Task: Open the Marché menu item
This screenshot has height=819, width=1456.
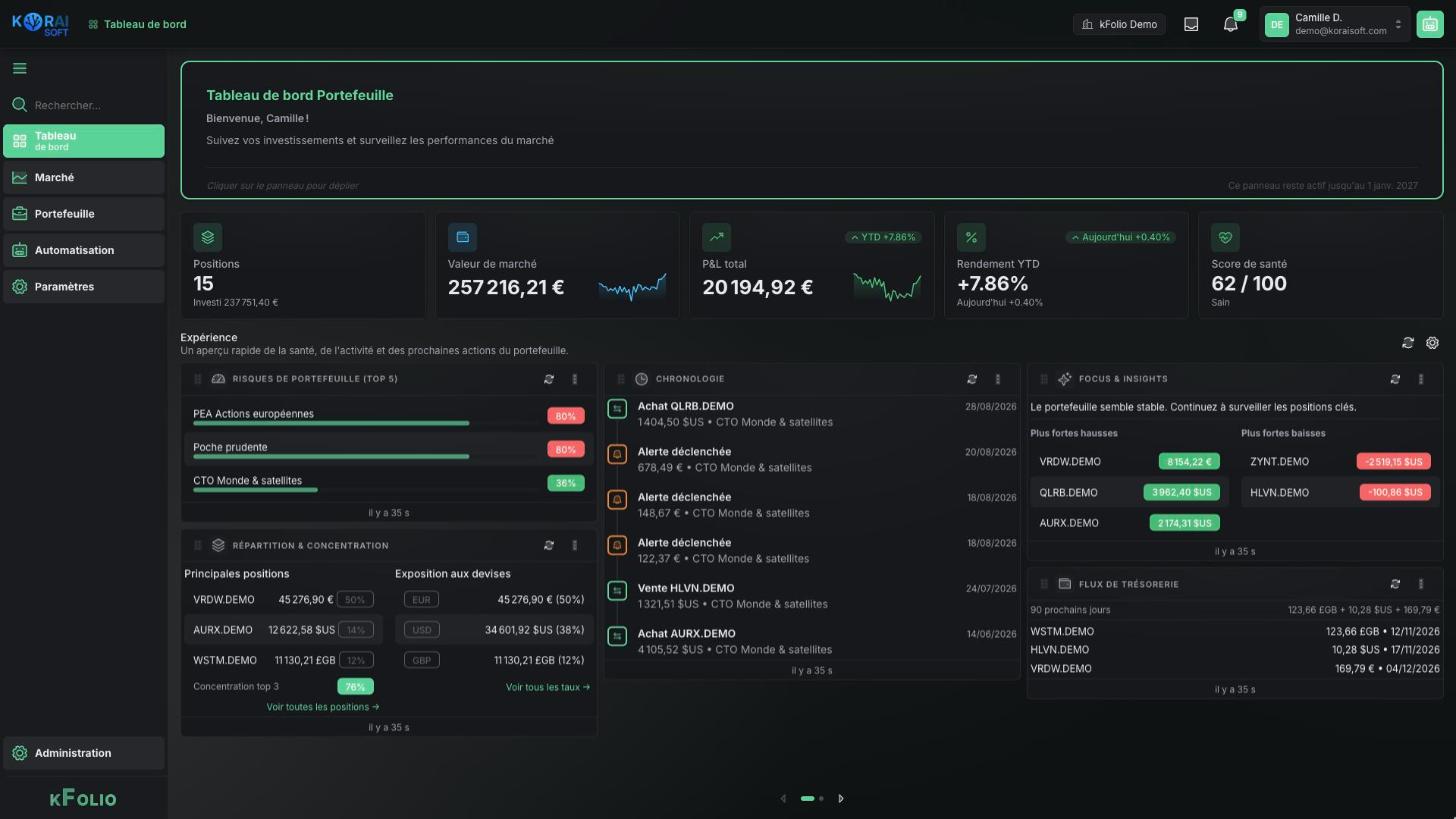Action: (84, 177)
